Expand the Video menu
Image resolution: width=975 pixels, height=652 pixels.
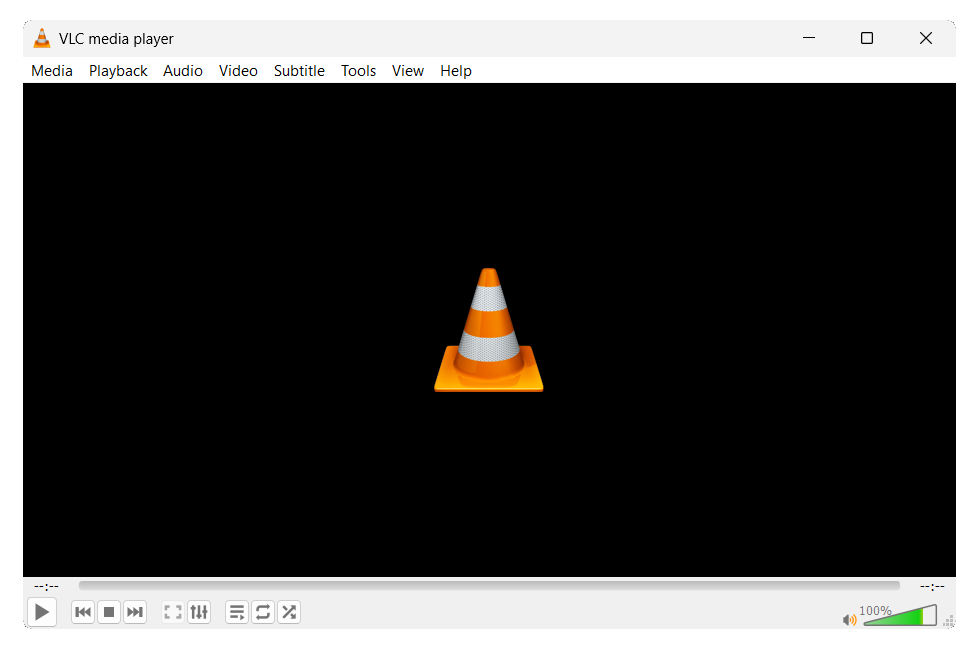(x=238, y=71)
